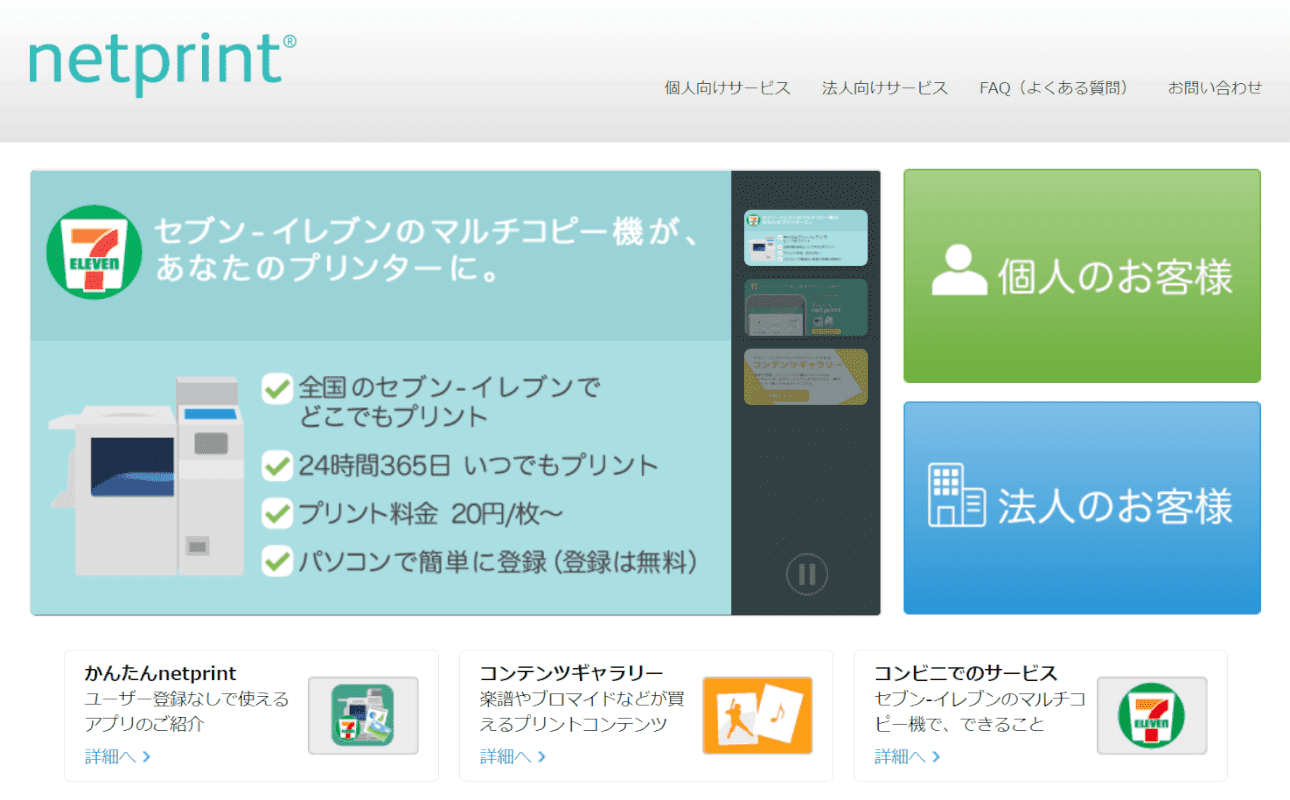Screen dimensions: 1290x800
Task: Click the コンテンツギャラリー heading
Action: (571, 673)
